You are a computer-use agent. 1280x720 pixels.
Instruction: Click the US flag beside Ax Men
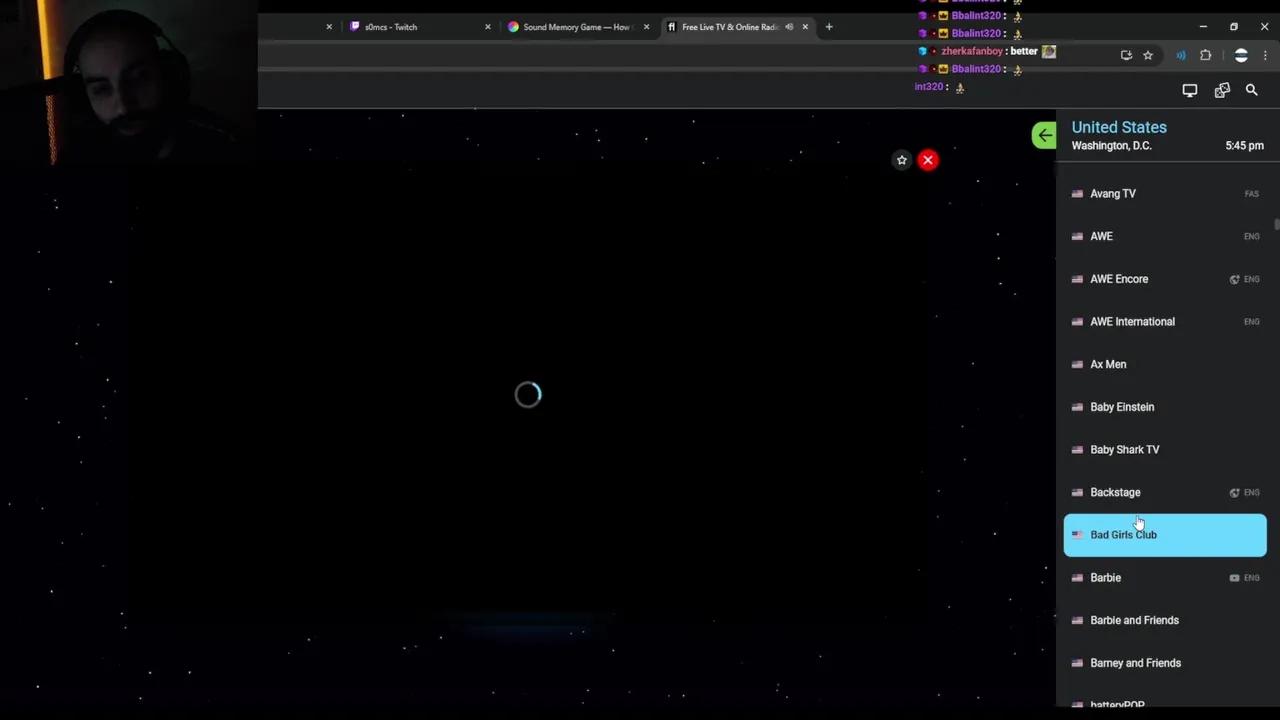pos(1077,364)
